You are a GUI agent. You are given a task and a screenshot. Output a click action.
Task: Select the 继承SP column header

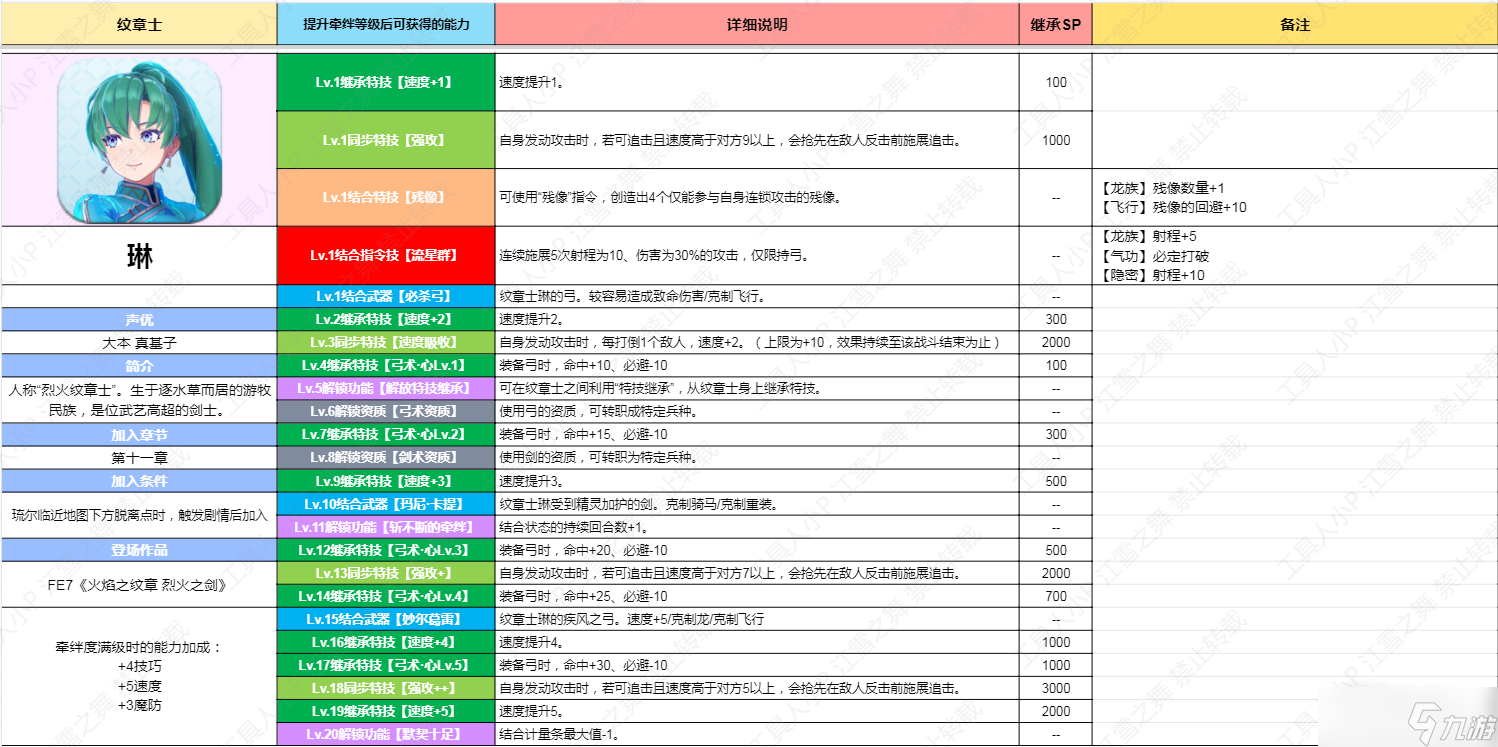[1056, 24]
